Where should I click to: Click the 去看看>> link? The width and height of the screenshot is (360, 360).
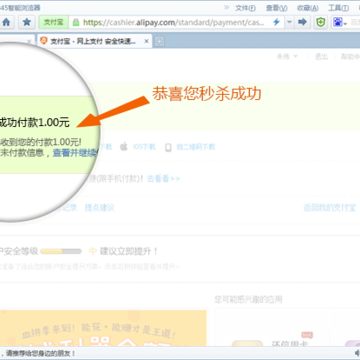point(163,179)
